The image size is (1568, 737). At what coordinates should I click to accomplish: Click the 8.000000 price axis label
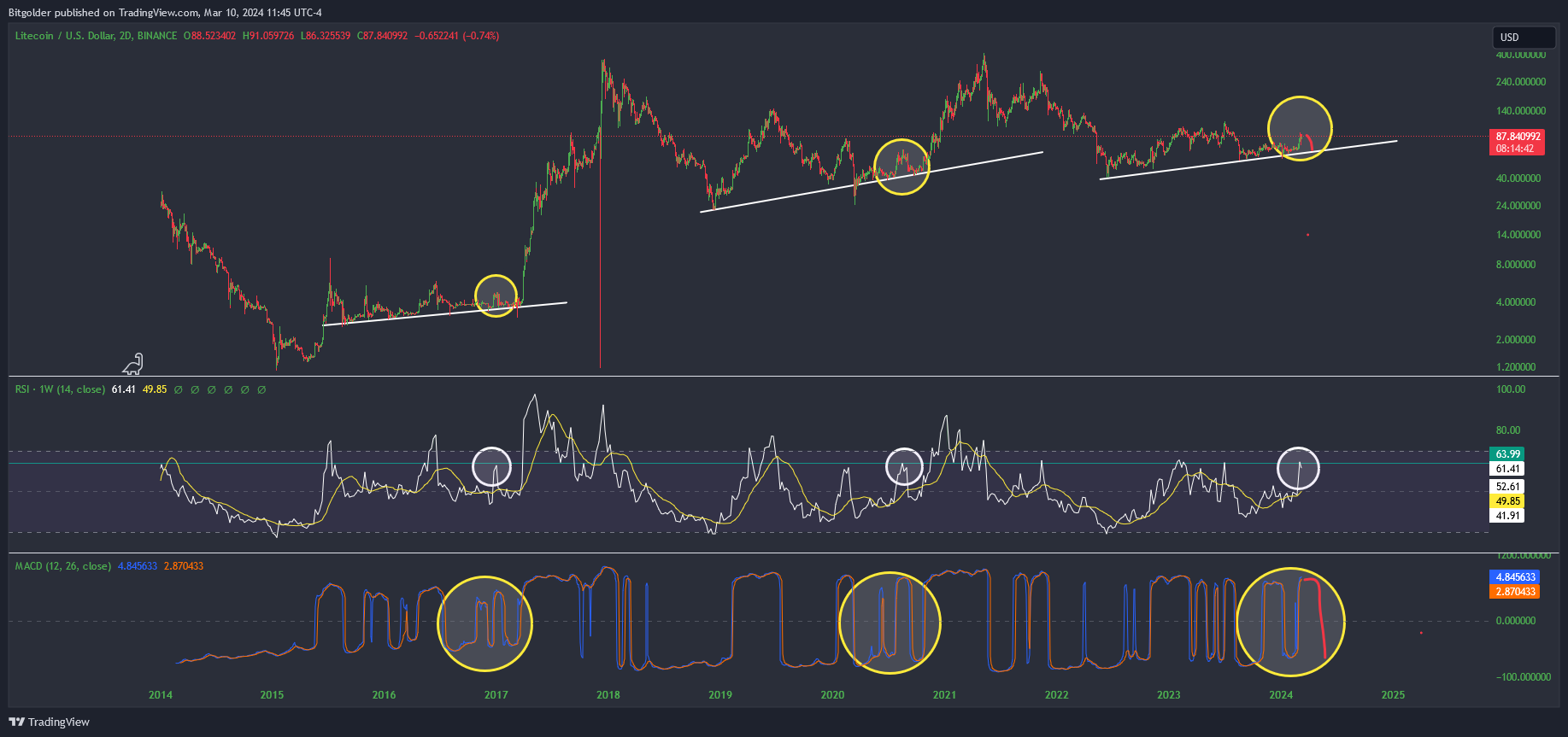1516,265
